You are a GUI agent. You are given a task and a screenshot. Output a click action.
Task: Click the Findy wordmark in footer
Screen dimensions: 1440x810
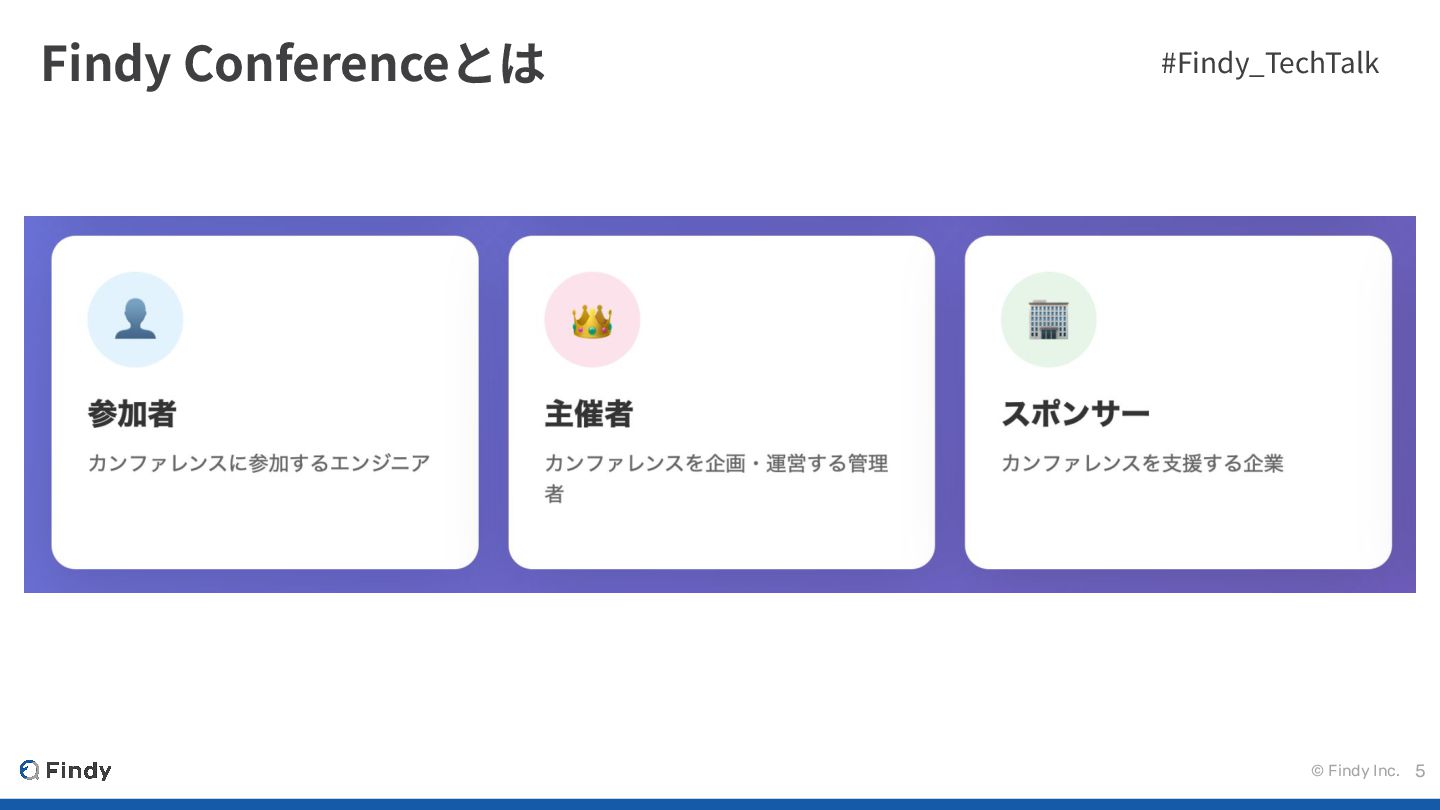(79, 770)
